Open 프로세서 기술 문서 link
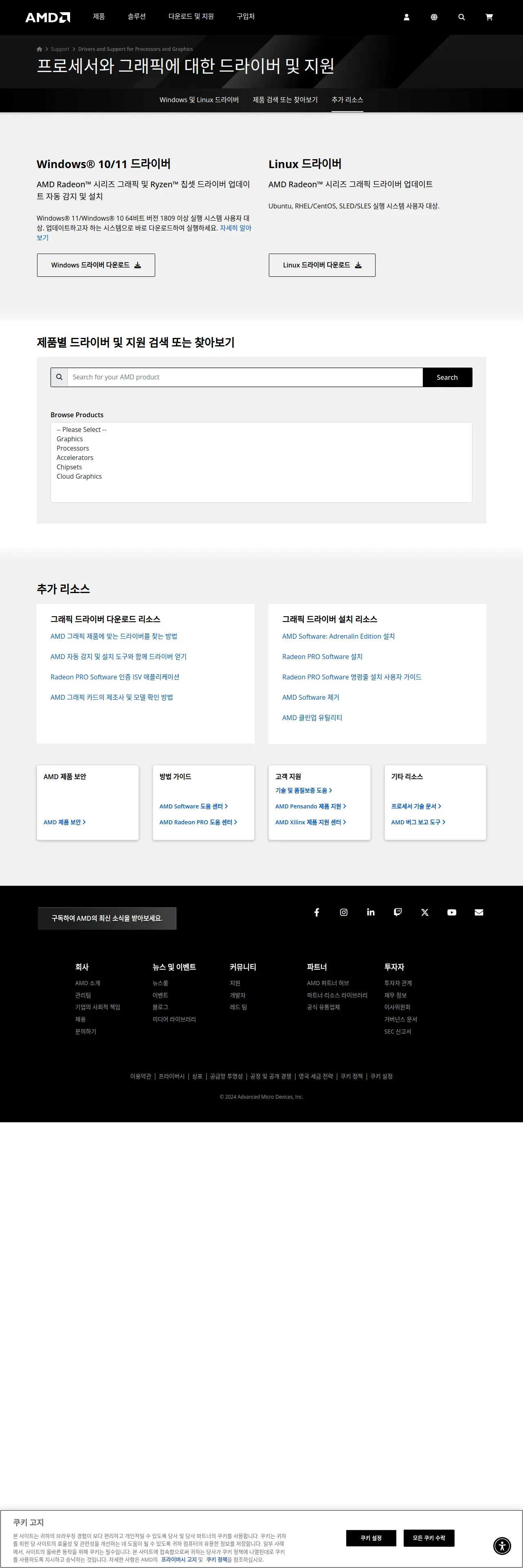Viewport: 523px width, 1568px height. coord(416,806)
